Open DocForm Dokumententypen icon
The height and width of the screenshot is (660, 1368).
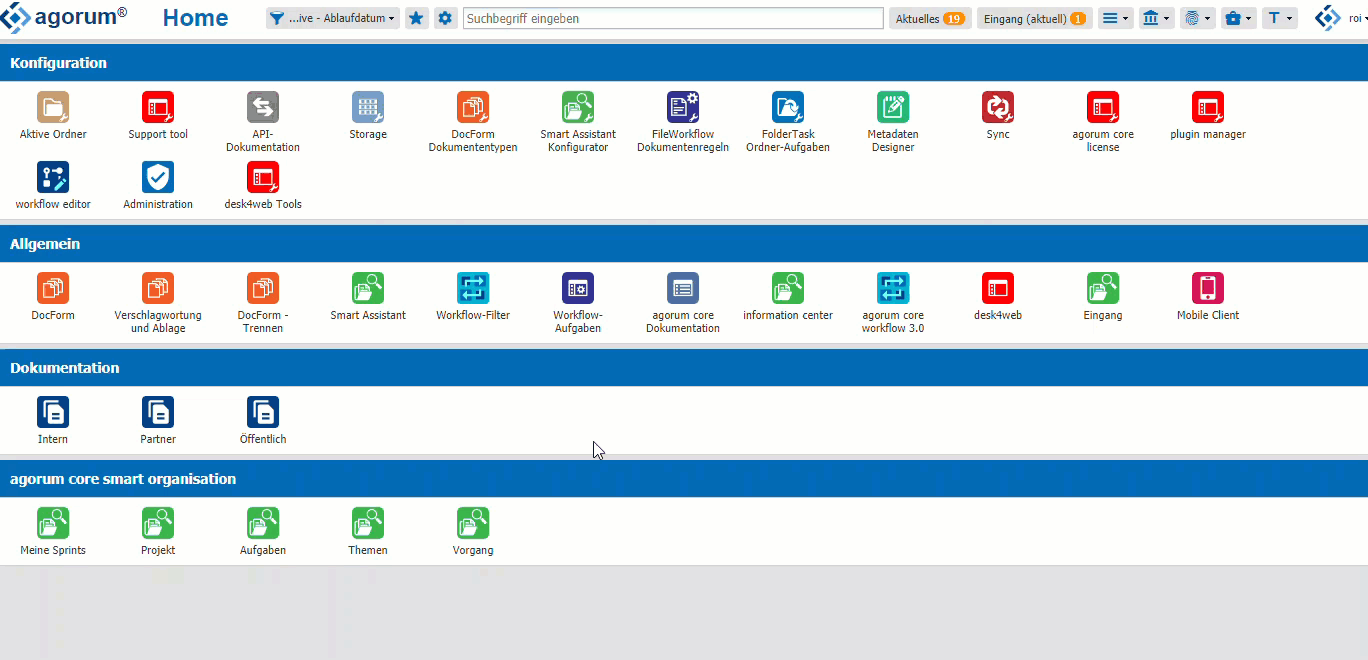(473, 107)
